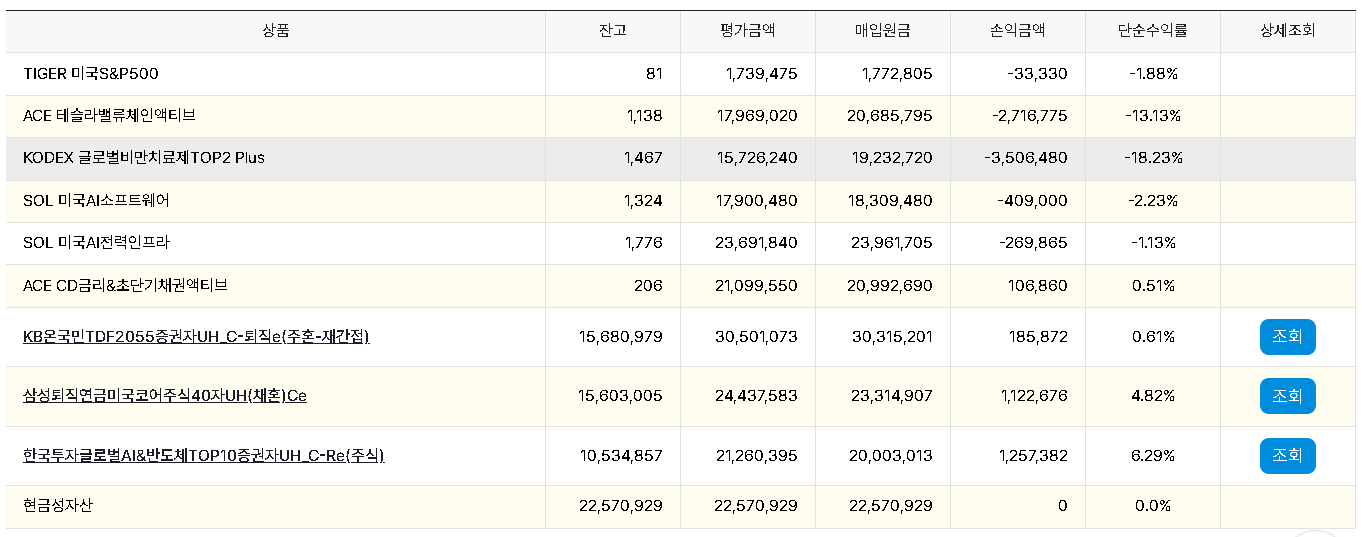
Task: Select ACE CD금리&초단기채권액티브 product name
Action: click(x=125, y=286)
